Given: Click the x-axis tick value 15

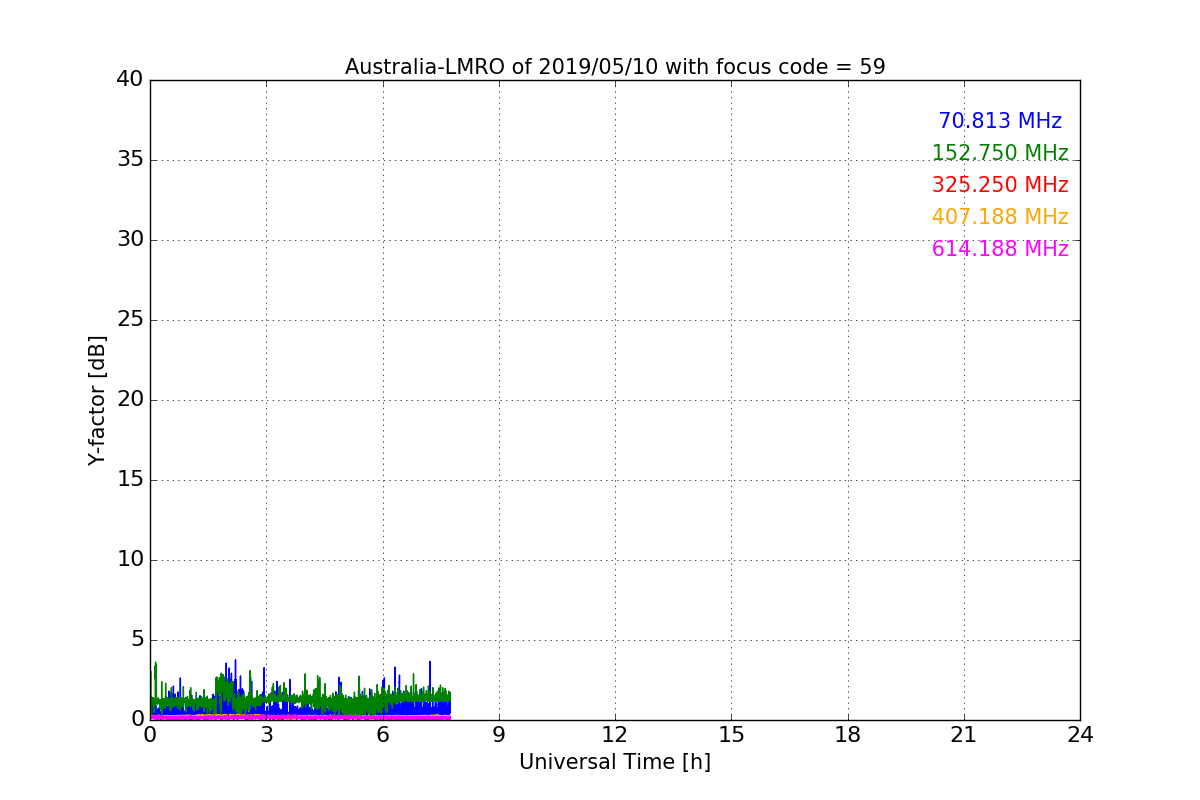Looking at the screenshot, I should point(731,735).
